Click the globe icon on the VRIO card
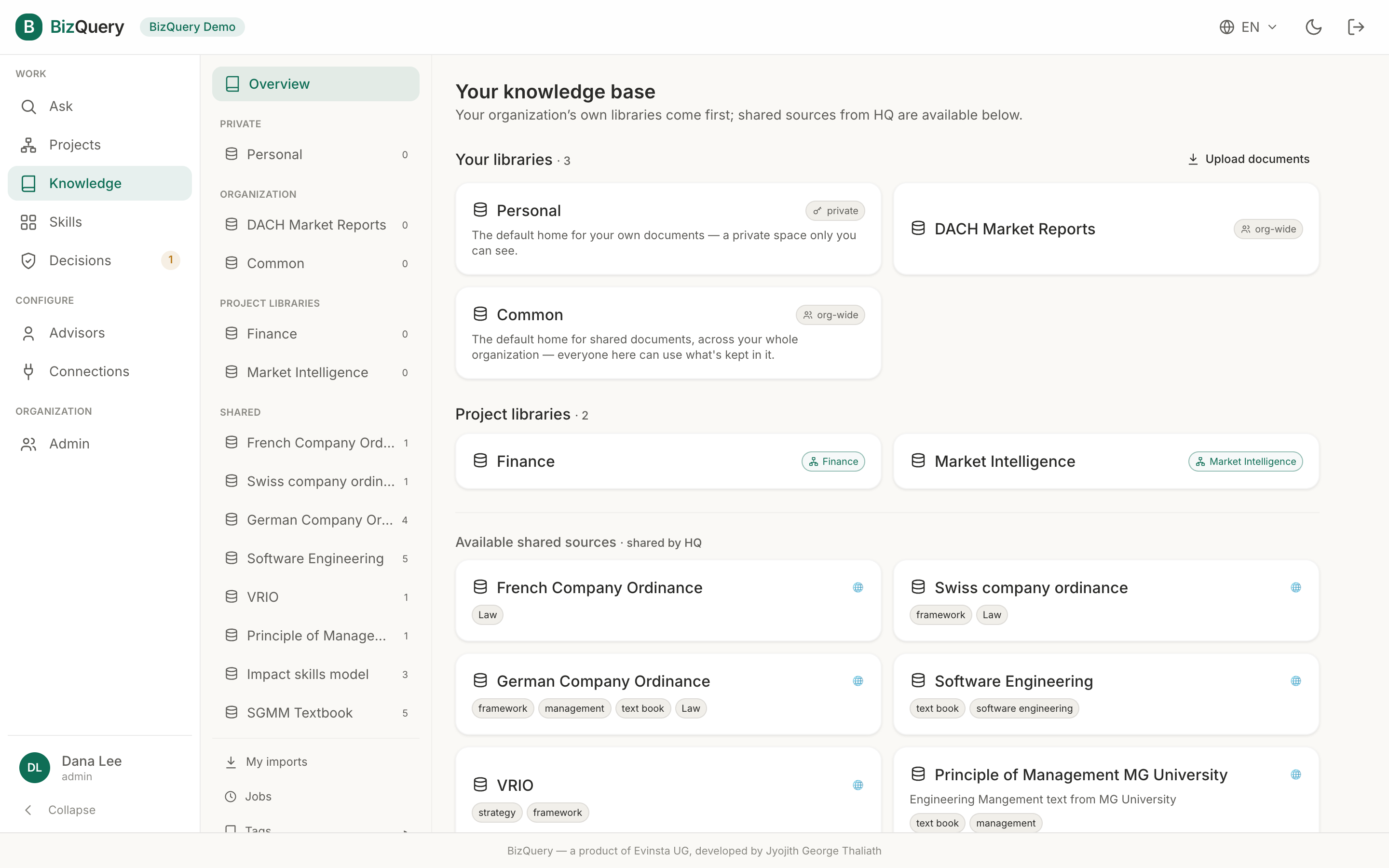The height and width of the screenshot is (868, 1389). pyautogui.click(x=858, y=785)
